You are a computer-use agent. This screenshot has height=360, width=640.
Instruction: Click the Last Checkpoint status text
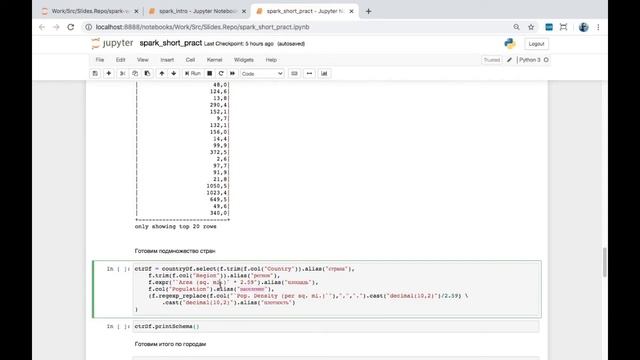[239, 44]
